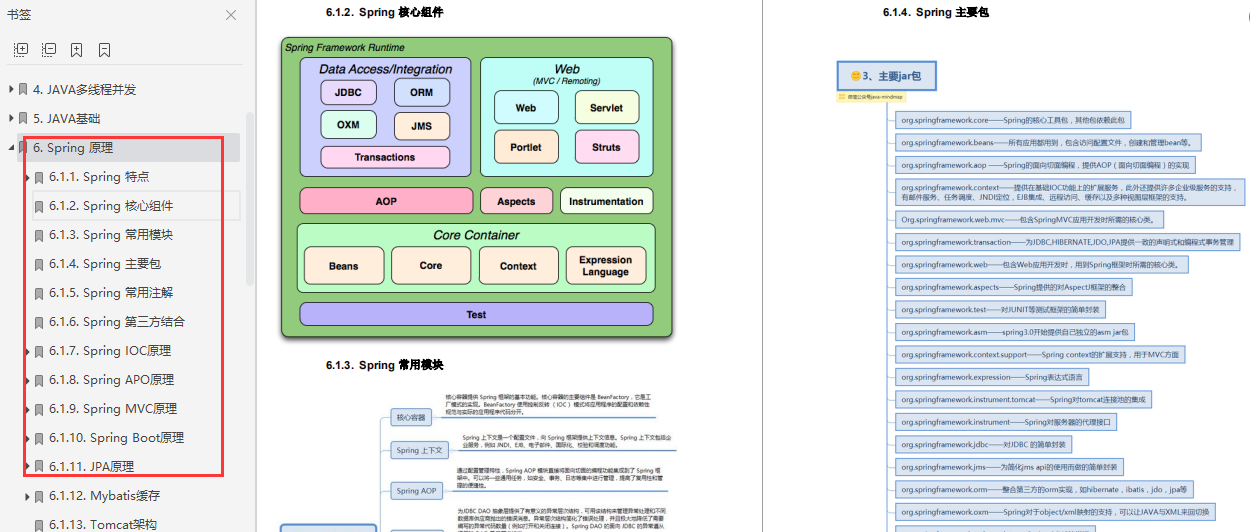Expand the 6.1.1. Spring 特点 bookmark
This screenshot has width=1250, height=532.
tap(27, 177)
